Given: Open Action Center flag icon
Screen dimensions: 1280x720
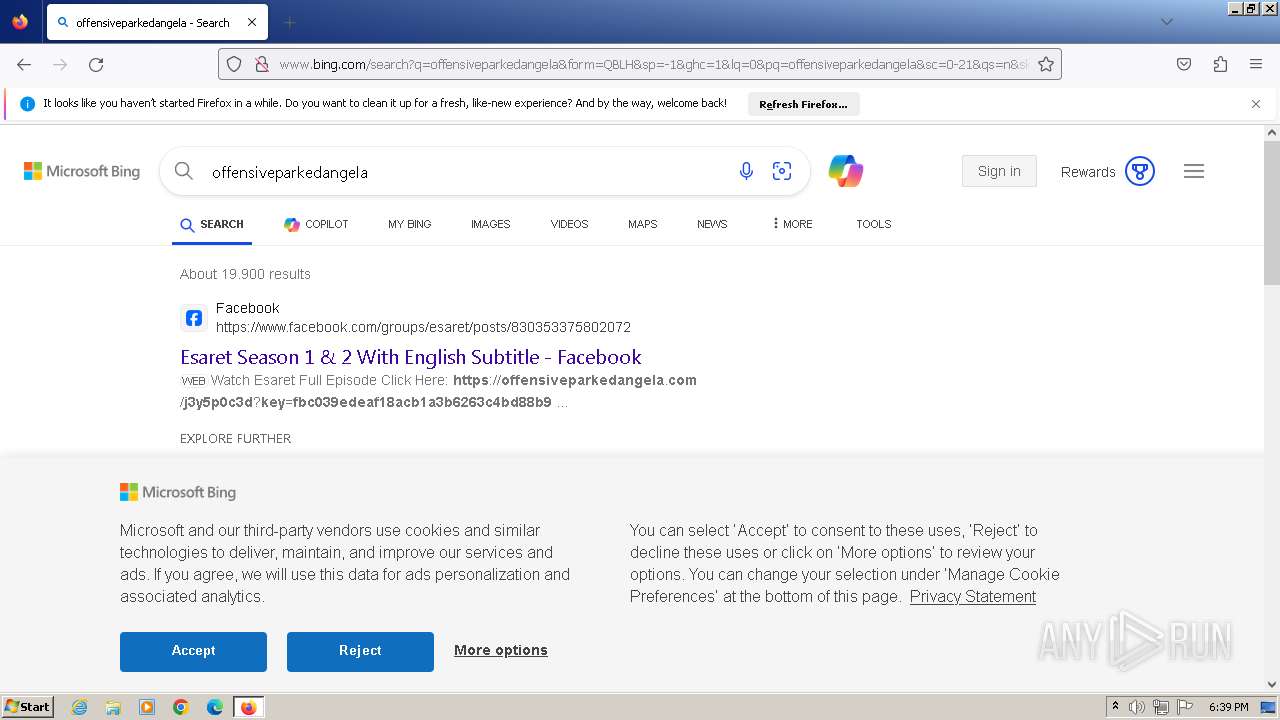Looking at the screenshot, I should tap(1185, 707).
